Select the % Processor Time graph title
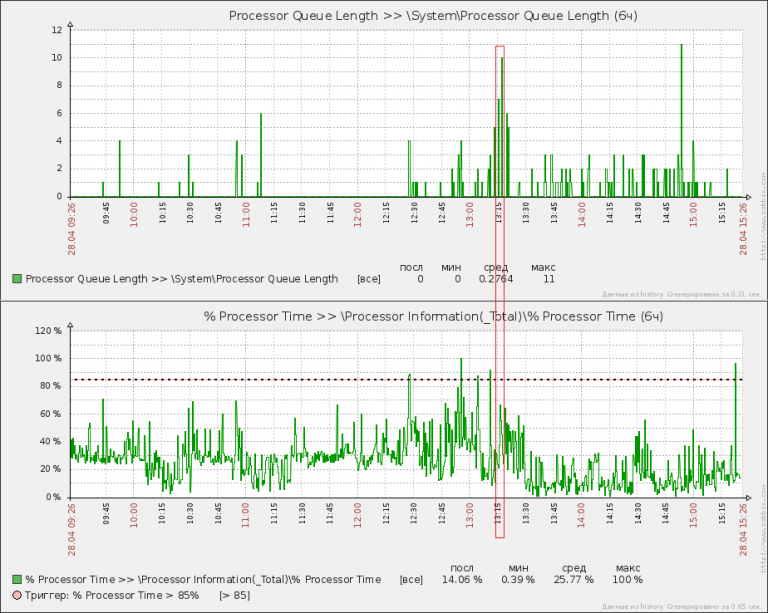The image size is (768, 613). (x=433, y=316)
